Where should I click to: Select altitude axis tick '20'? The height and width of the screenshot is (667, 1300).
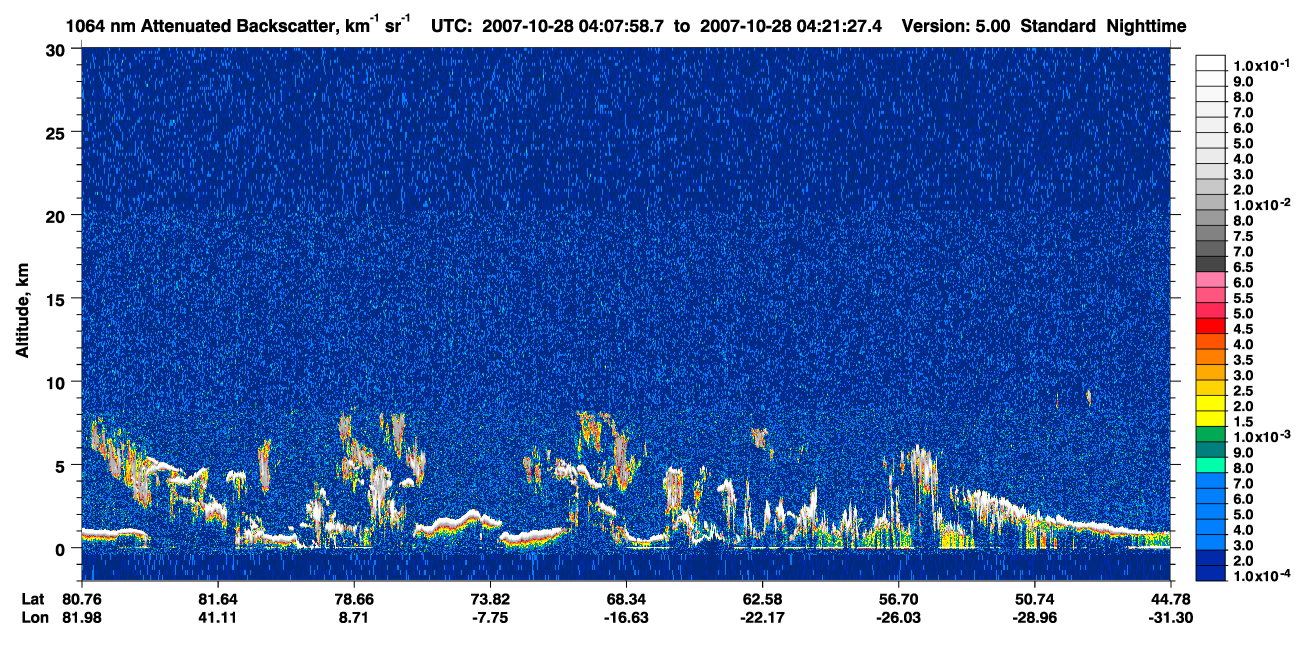click(x=58, y=215)
